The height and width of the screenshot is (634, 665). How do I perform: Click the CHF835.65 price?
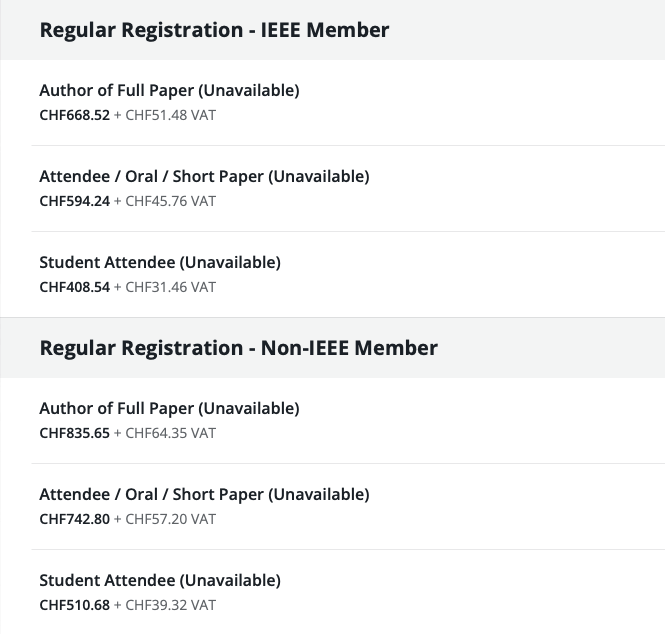(74, 433)
